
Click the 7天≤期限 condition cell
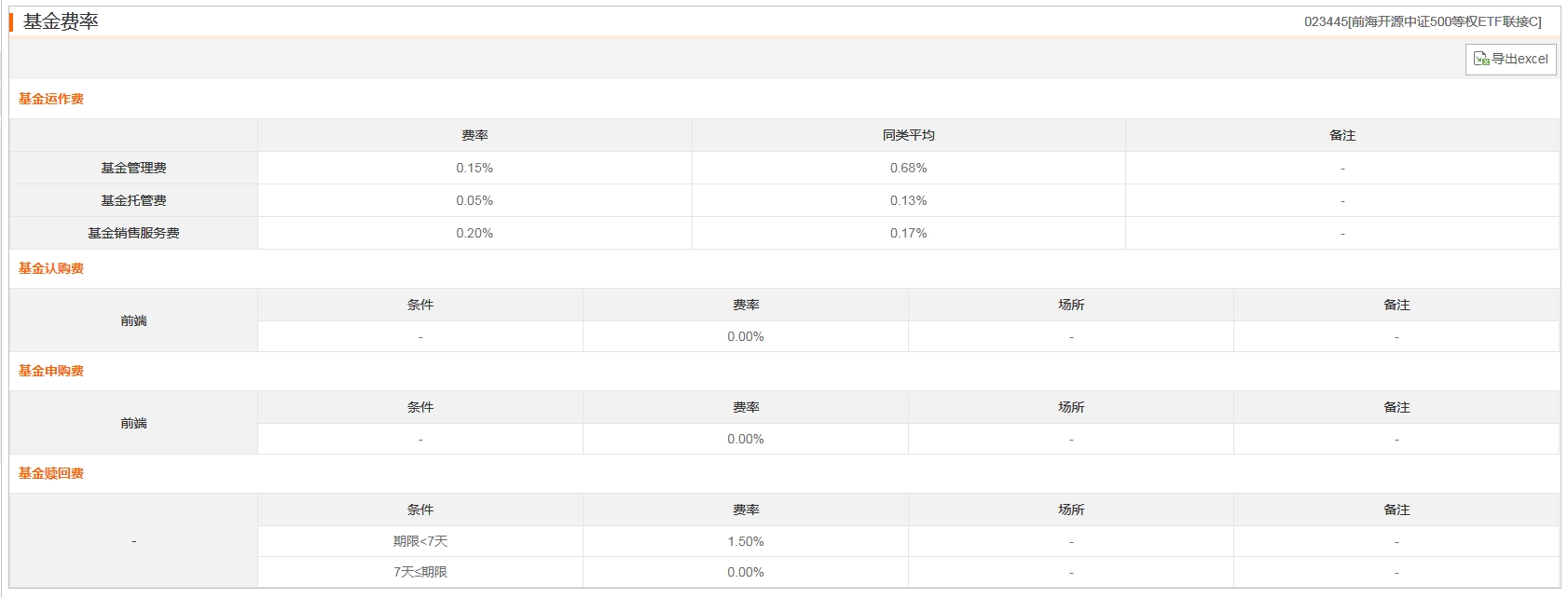[420, 572]
